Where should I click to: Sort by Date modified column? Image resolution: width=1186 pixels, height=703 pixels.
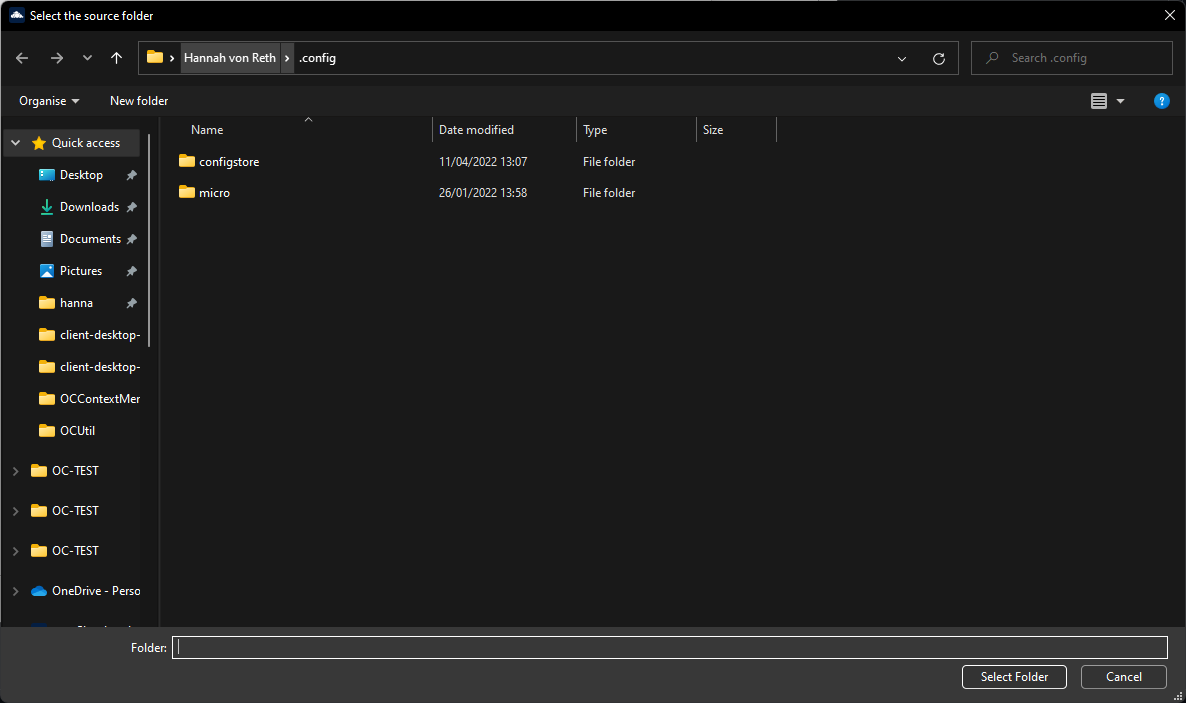point(477,130)
